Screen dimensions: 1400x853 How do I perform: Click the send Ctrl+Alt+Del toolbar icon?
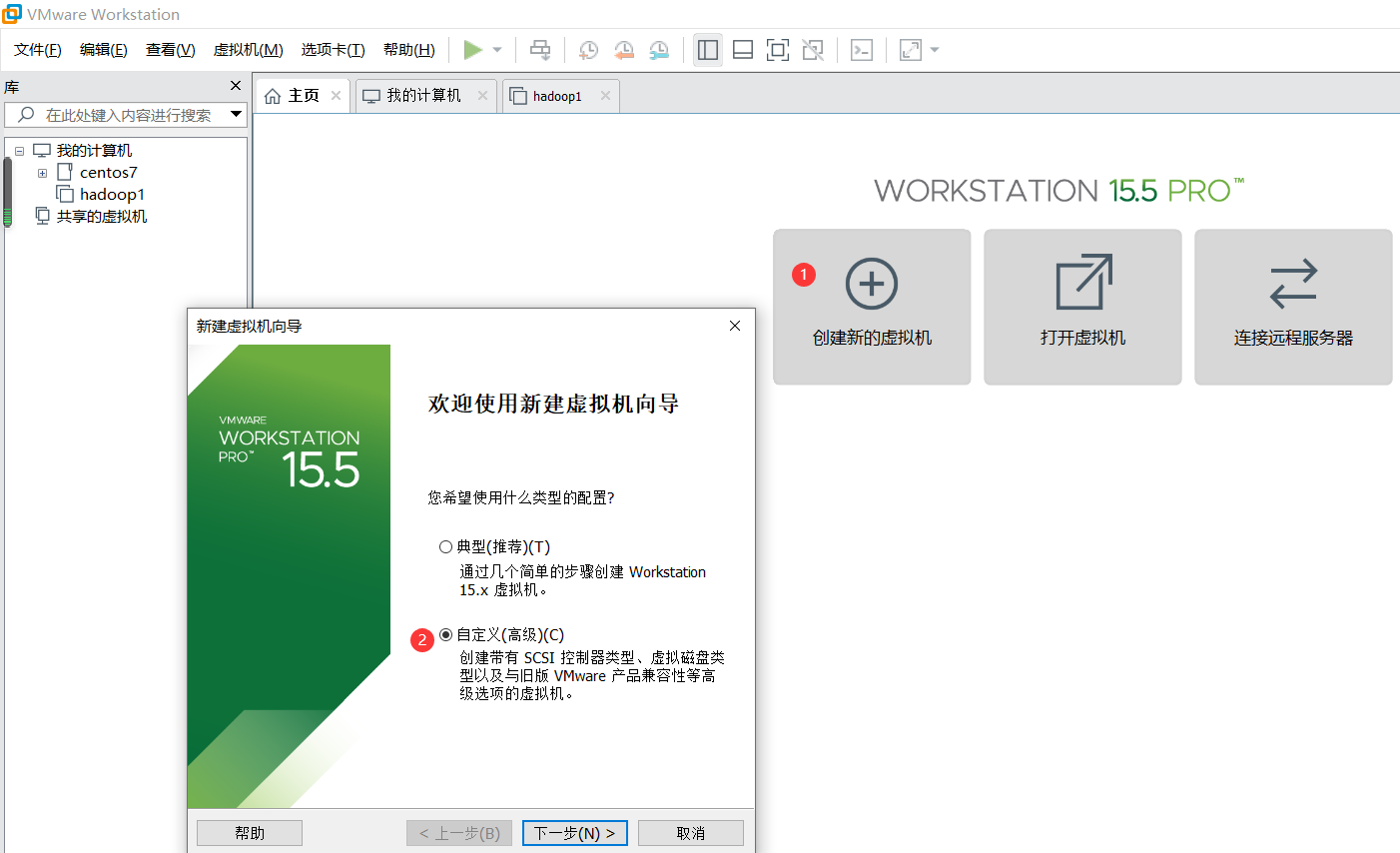[x=540, y=50]
